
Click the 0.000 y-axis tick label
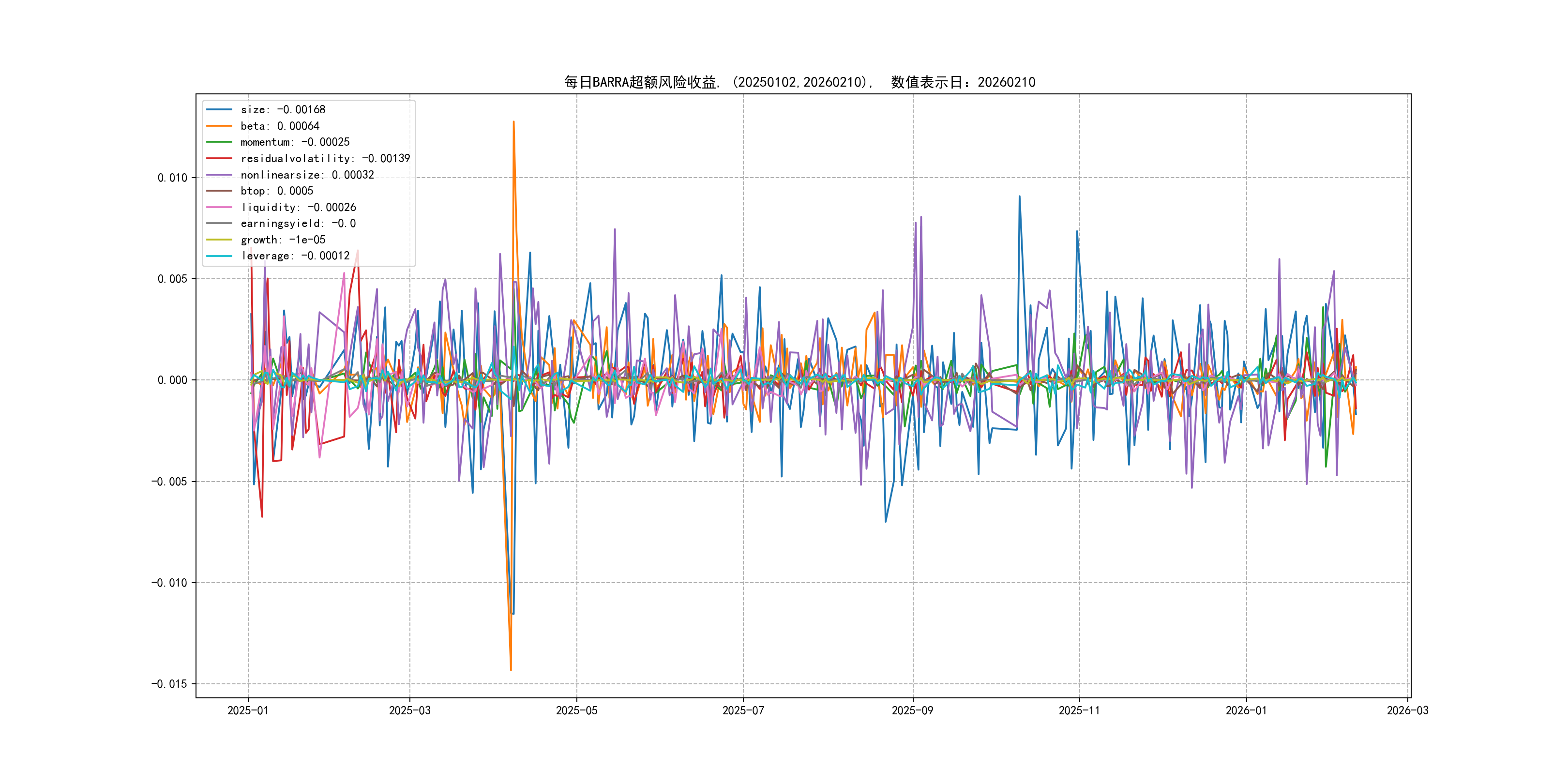pos(172,380)
